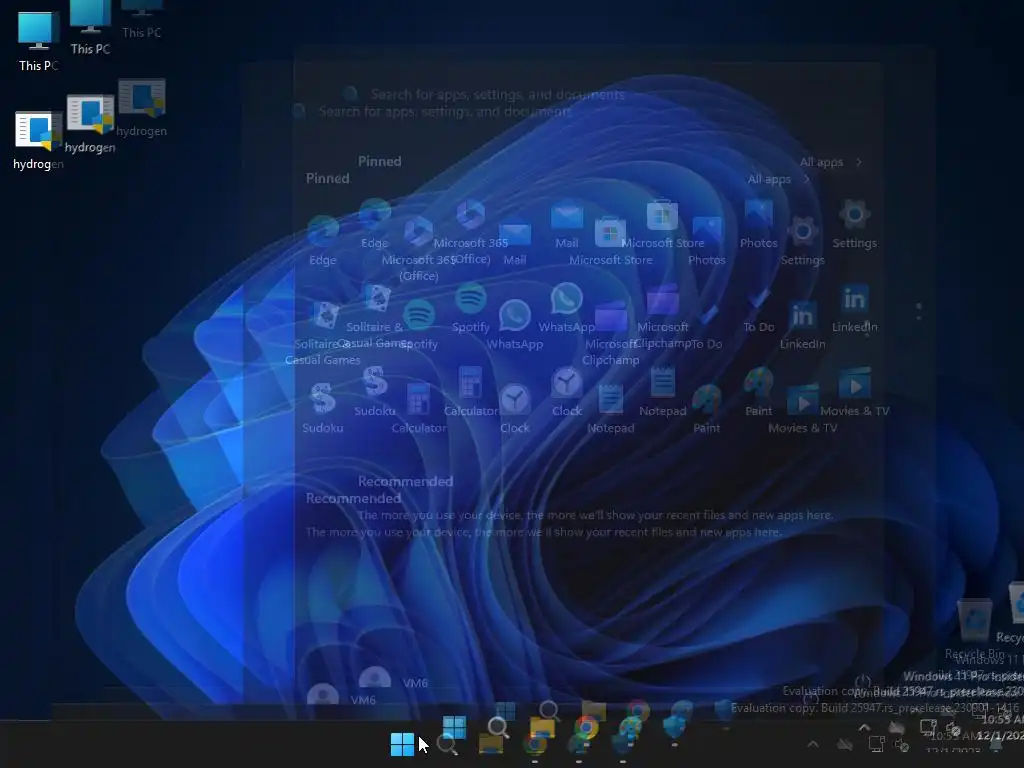Open Microsoft Clipchamp pinned app
This screenshot has height=768, width=1024.
pyautogui.click(x=611, y=333)
